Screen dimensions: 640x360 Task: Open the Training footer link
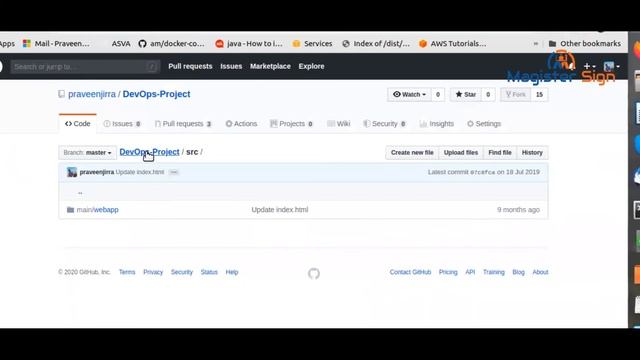(494, 272)
